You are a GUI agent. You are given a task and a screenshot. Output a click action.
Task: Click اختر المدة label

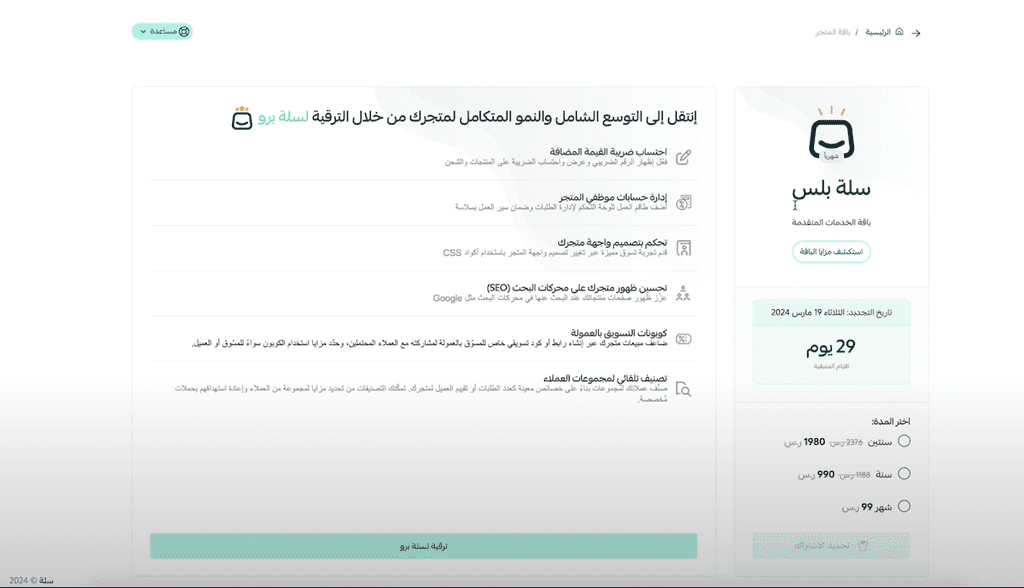(891, 421)
